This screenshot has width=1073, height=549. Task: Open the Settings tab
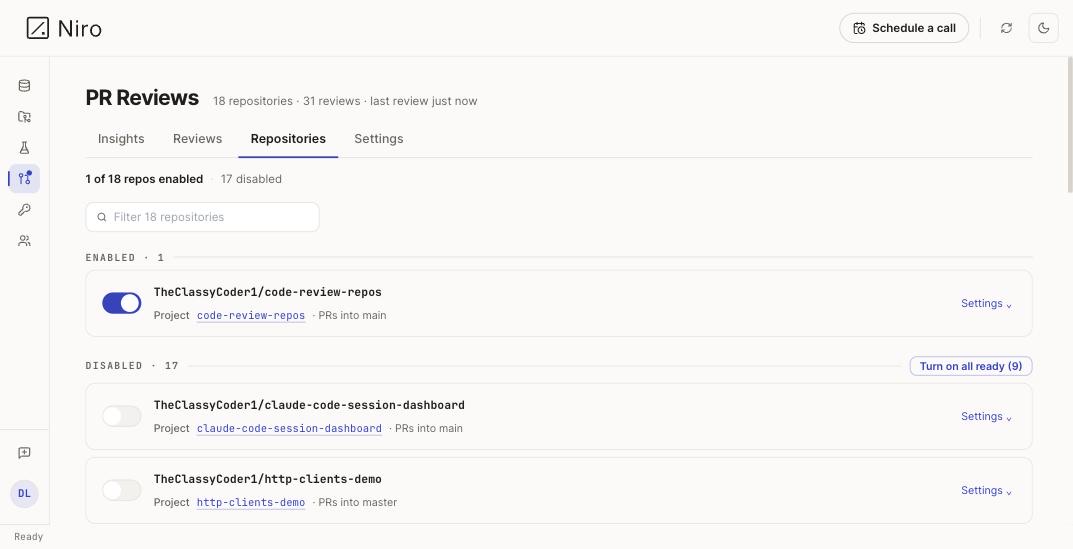378,139
